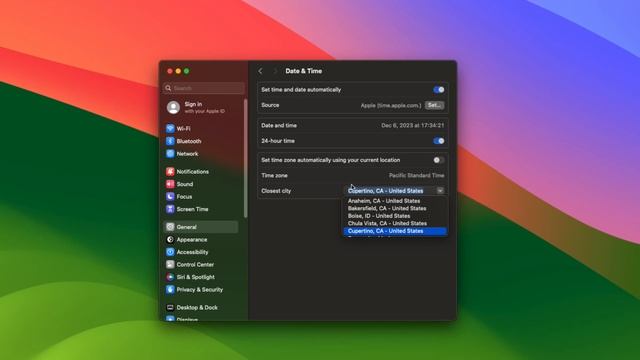Go back with the left chevron

pos(260,71)
